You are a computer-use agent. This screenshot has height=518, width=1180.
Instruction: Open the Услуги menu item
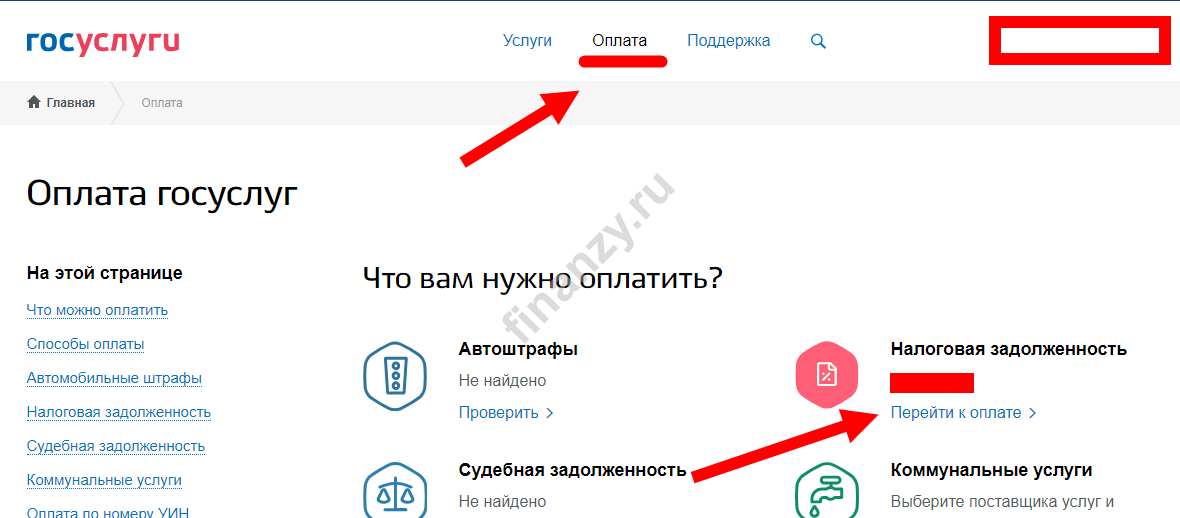pyautogui.click(x=527, y=41)
